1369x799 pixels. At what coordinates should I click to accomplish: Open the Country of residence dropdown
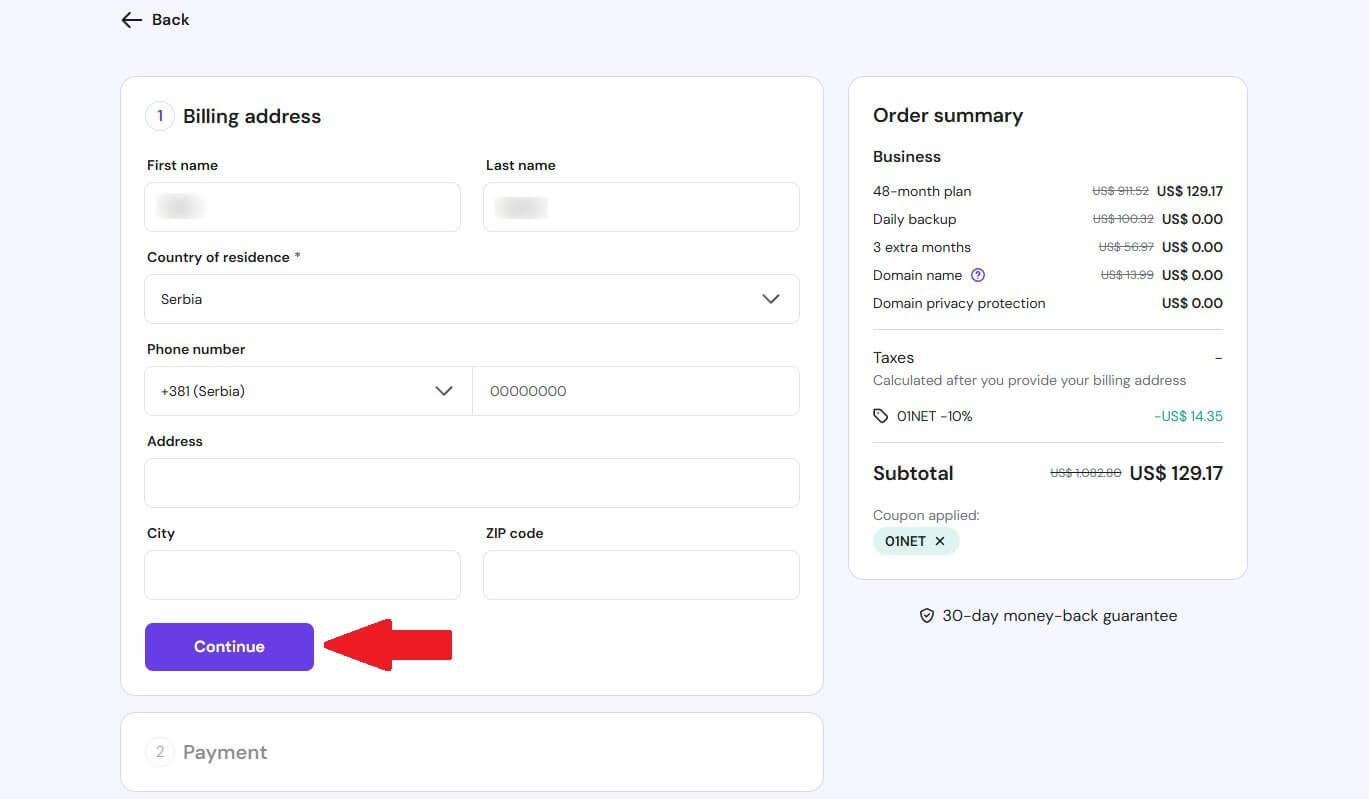pos(770,298)
